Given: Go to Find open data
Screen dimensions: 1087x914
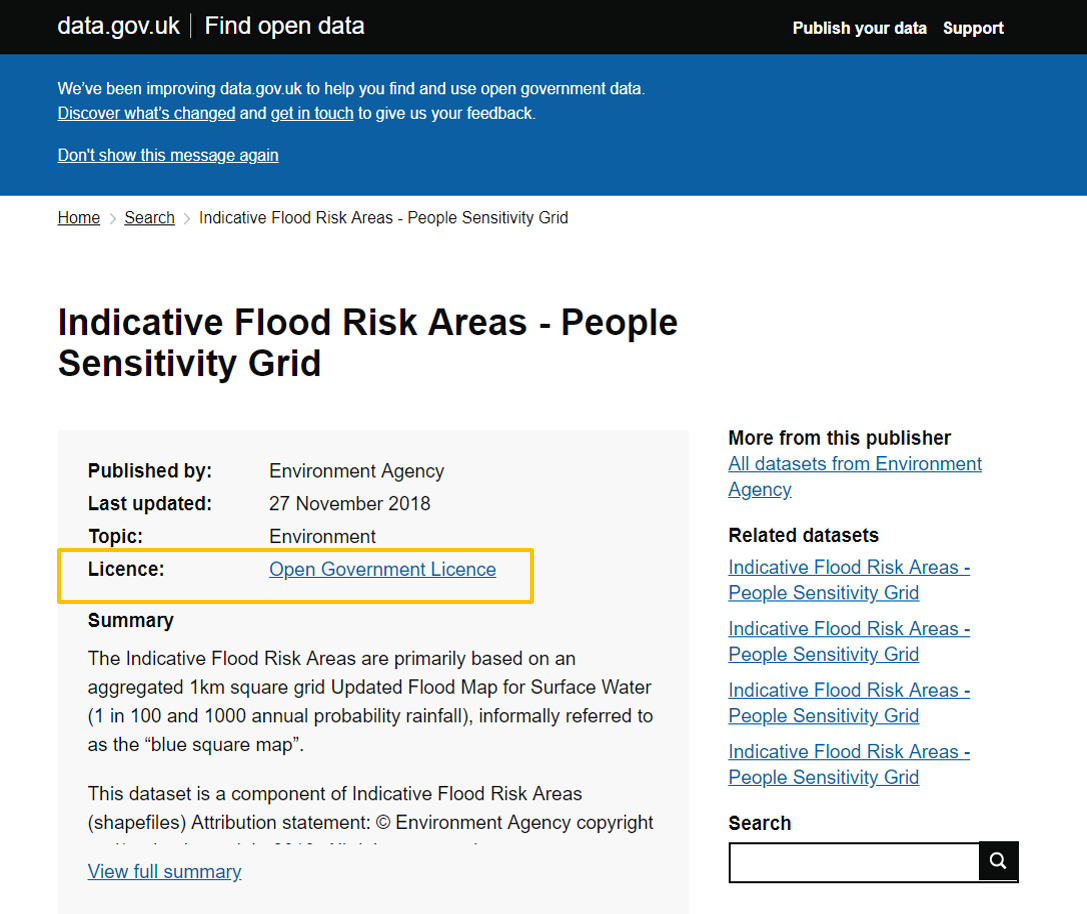Looking at the screenshot, I should coord(284,26).
